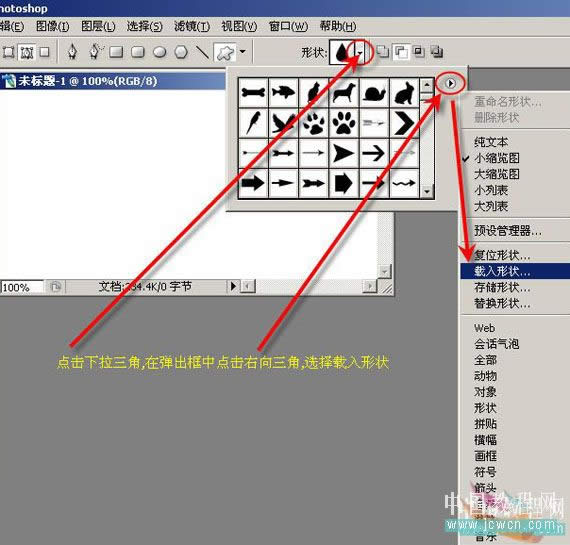Choose 复位形状 from the flyout
The width and height of the screenshot is (570, 545).
pos(502,255)
